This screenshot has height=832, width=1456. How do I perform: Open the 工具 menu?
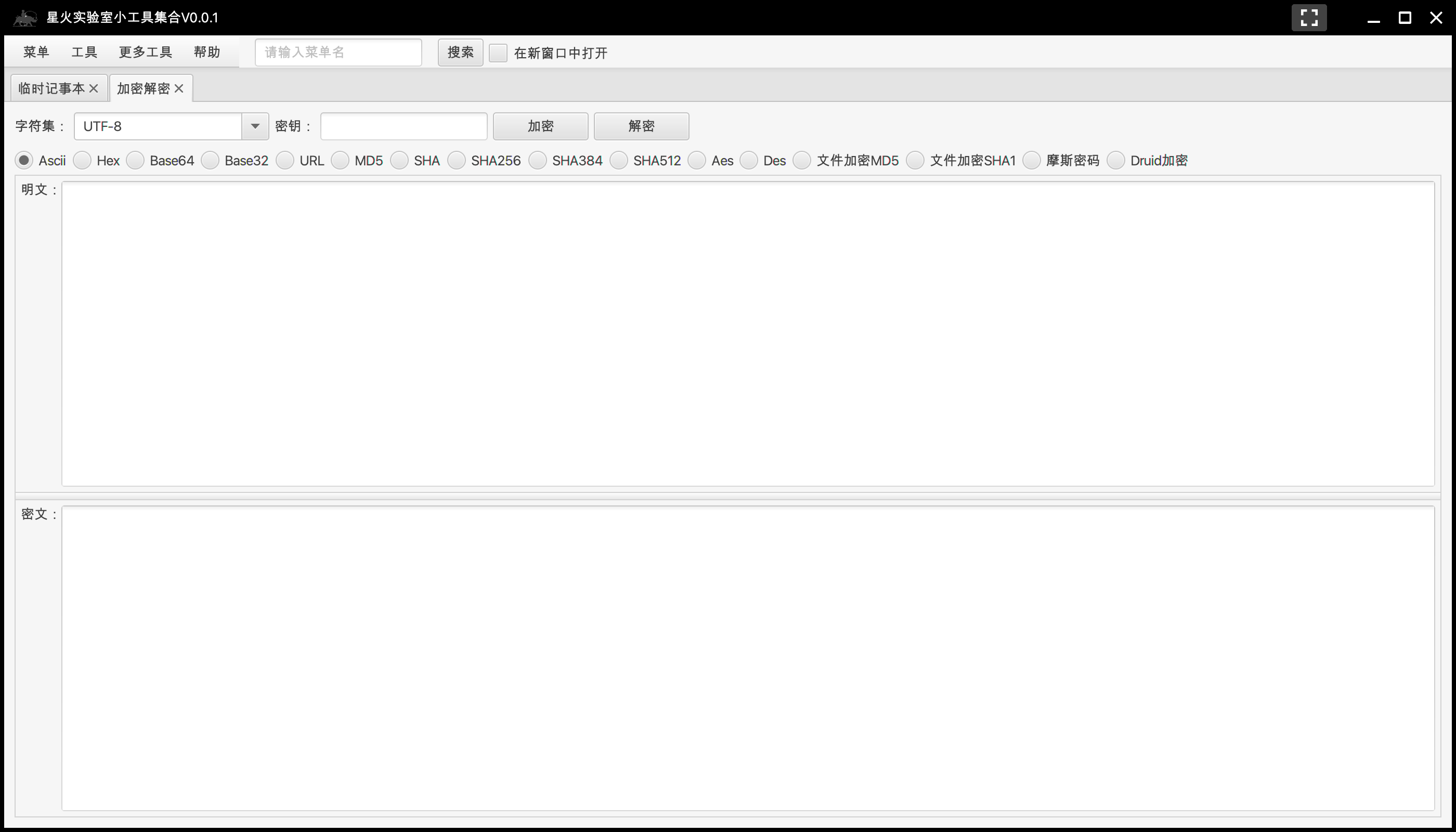coord(84,52)
